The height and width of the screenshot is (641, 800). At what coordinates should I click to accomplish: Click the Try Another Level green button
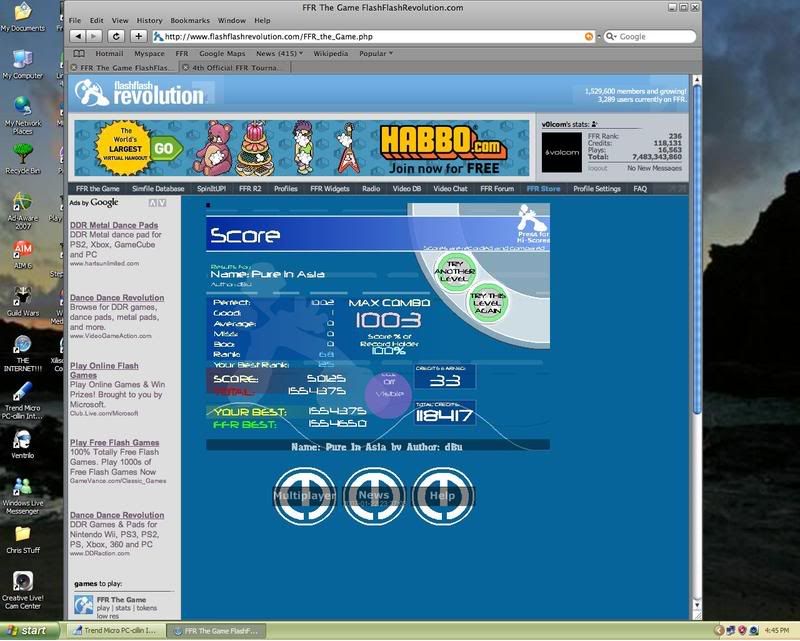point(454,272)
